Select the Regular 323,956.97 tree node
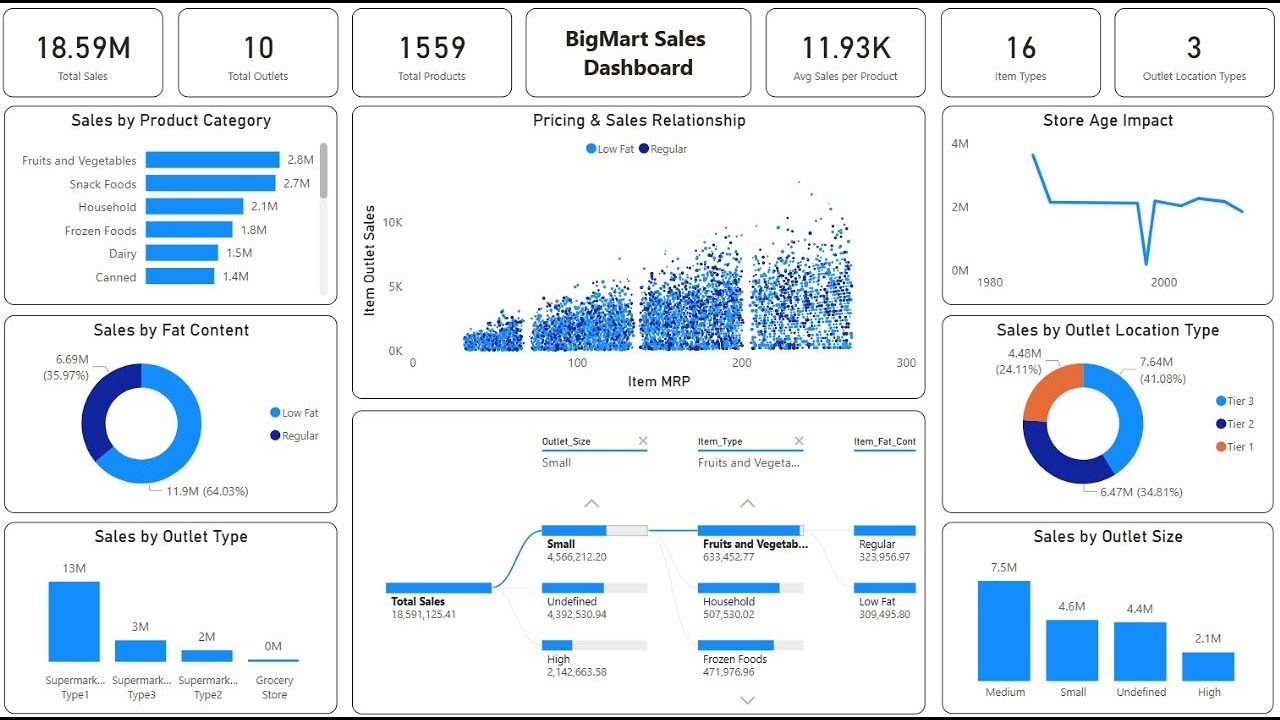Viewport: 1280px width, 720px height. (884, 530)
